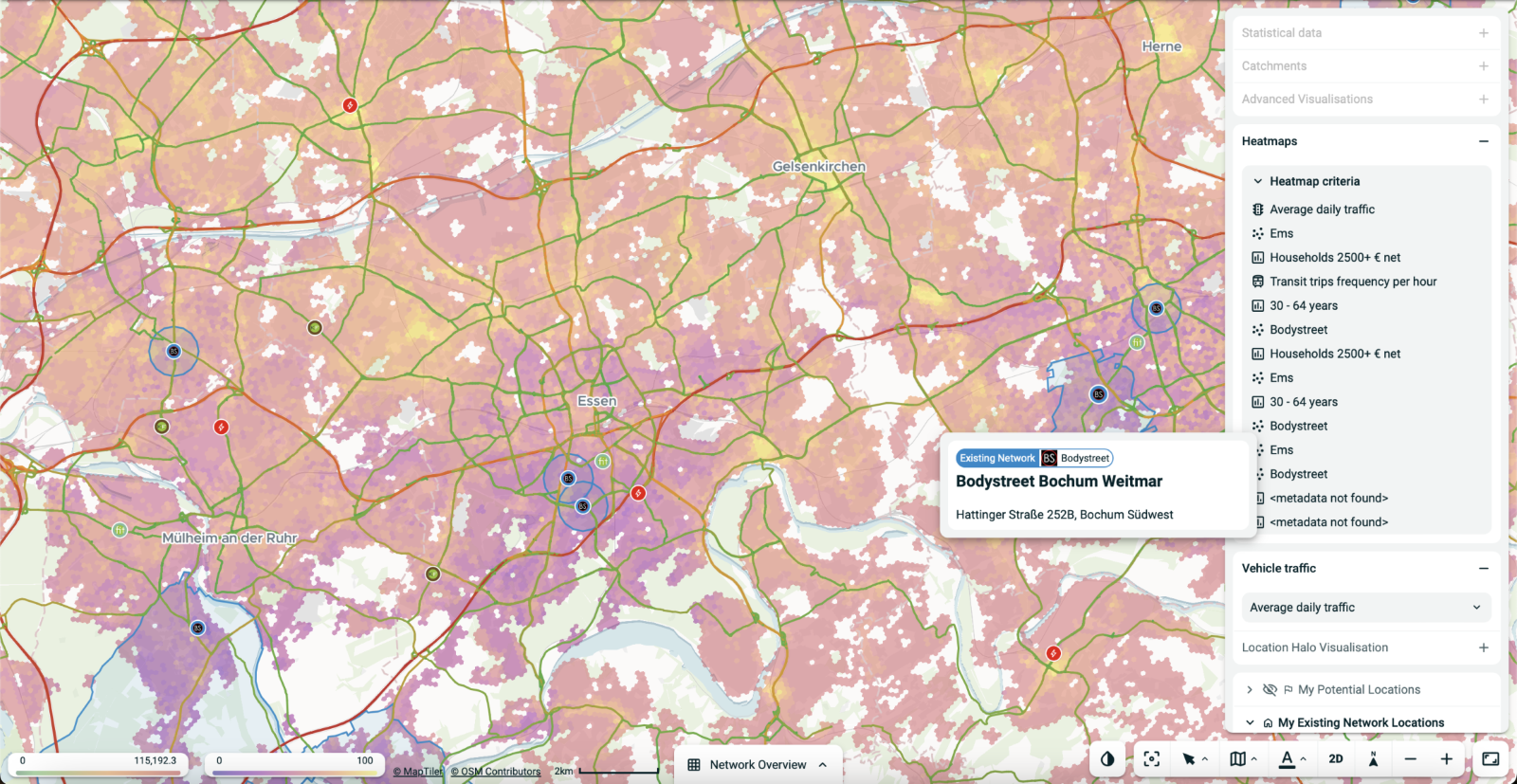The width and height of the screenshot is (1517, 784).
Task: Click the red lightning marker near Herne road north
Action: point(350,105)
